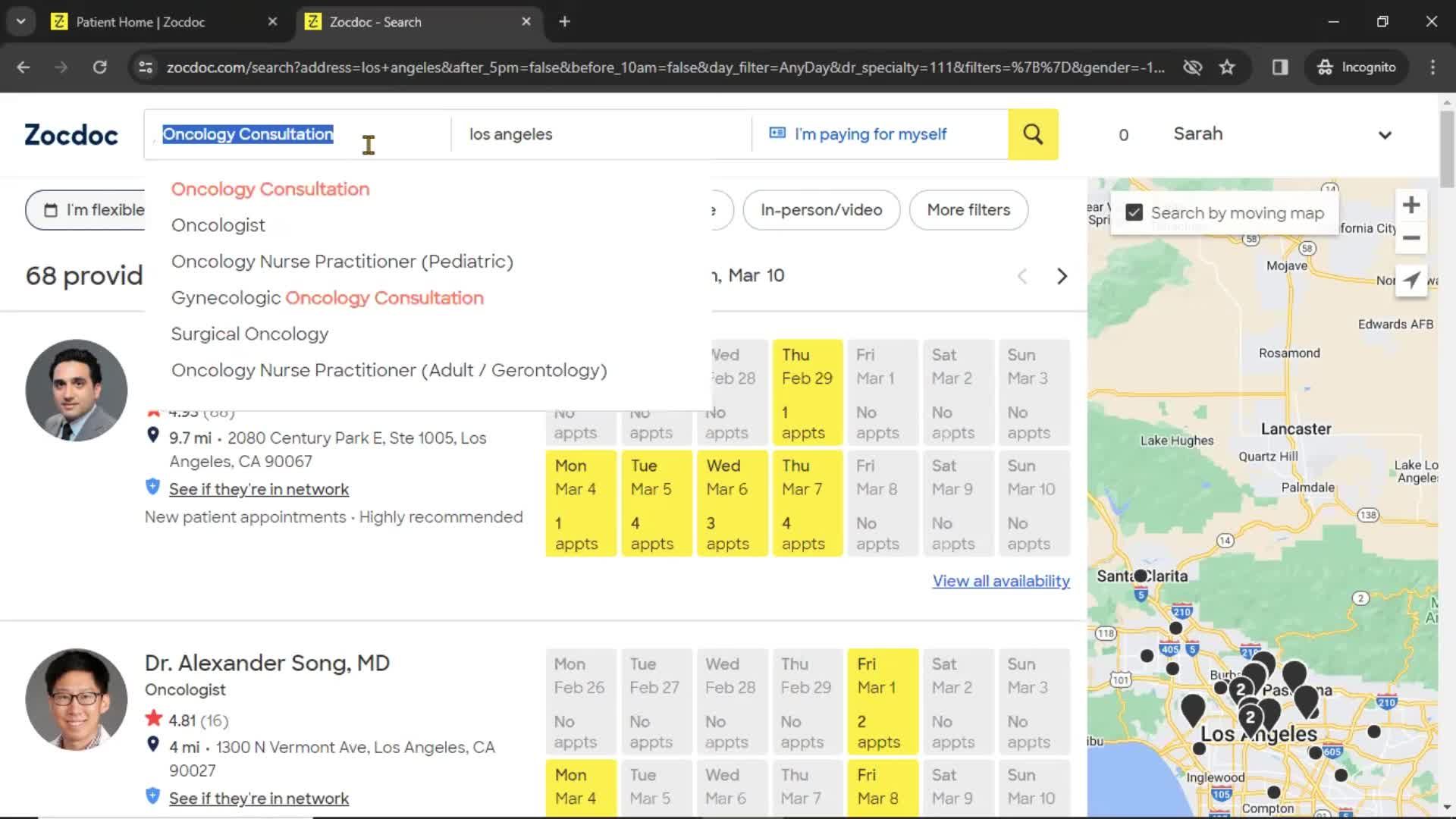Viewport: 1456px width, 819px height.
Task: Click Dr. Song's rating 4.81 (16)
Action: [198, 720]
